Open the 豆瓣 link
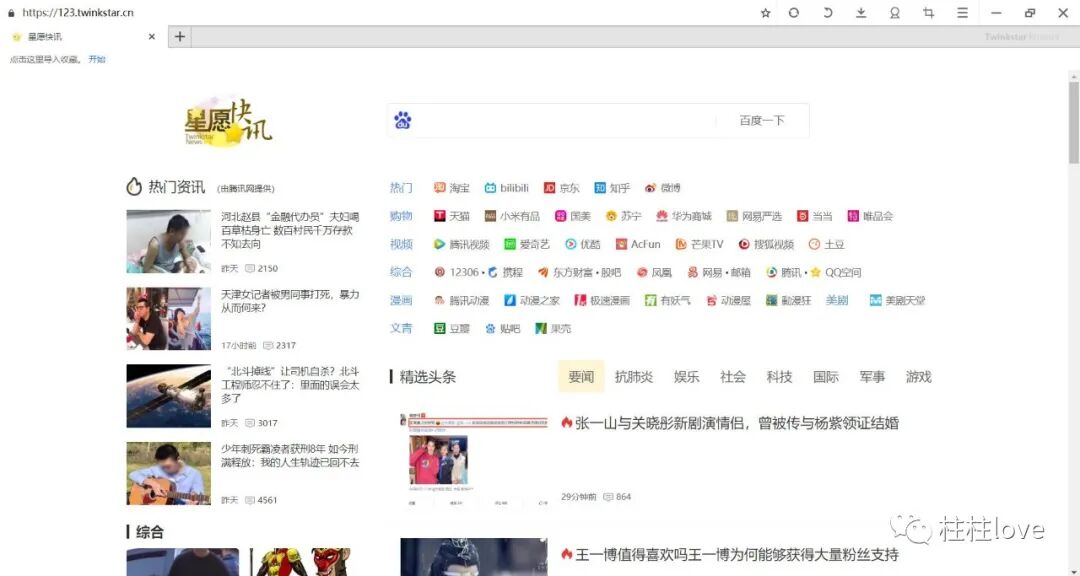 point(452,329)
